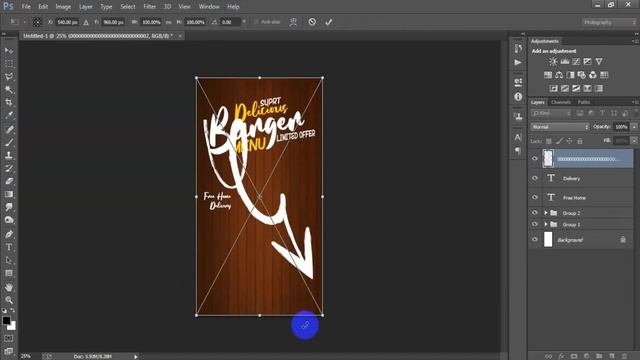
Task: Create a new group folder icon
Action: tap(599, 356)
